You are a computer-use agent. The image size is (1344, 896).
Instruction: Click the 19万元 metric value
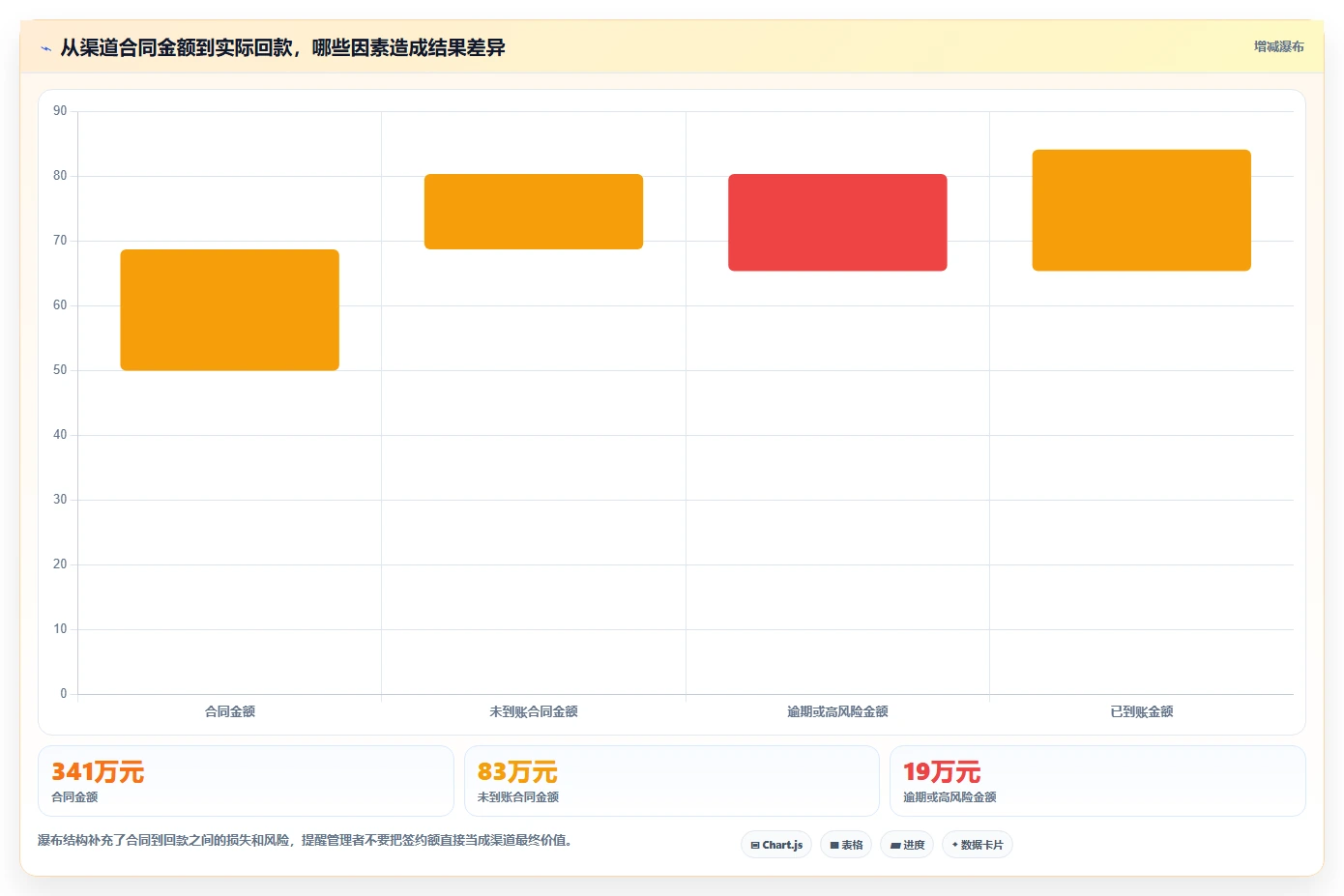942,772
